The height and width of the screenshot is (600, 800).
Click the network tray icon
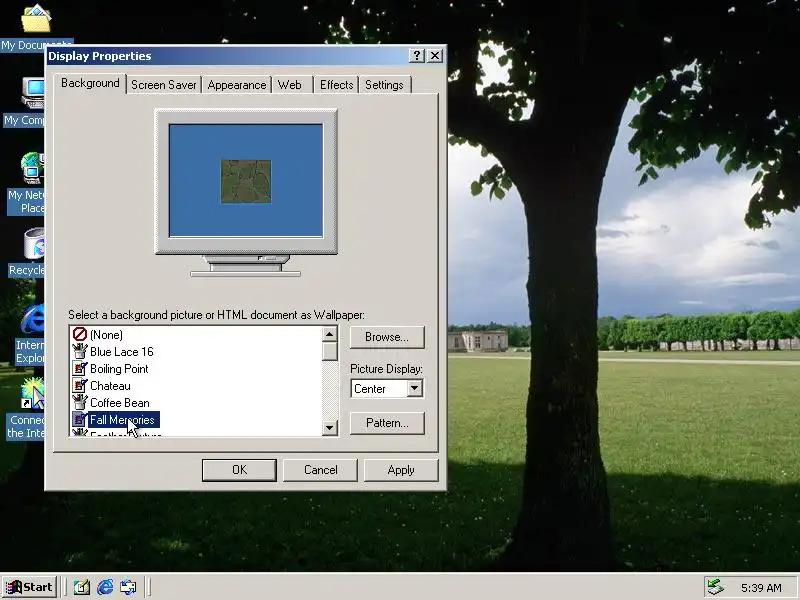click(715, 587)
